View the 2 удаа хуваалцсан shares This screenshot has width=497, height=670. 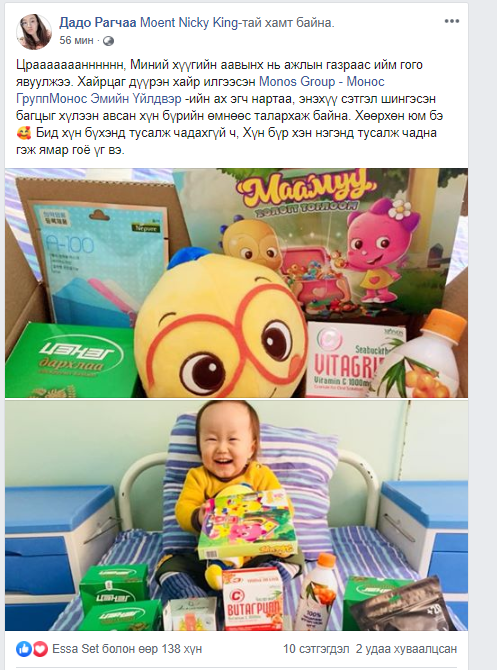(406, 649)
